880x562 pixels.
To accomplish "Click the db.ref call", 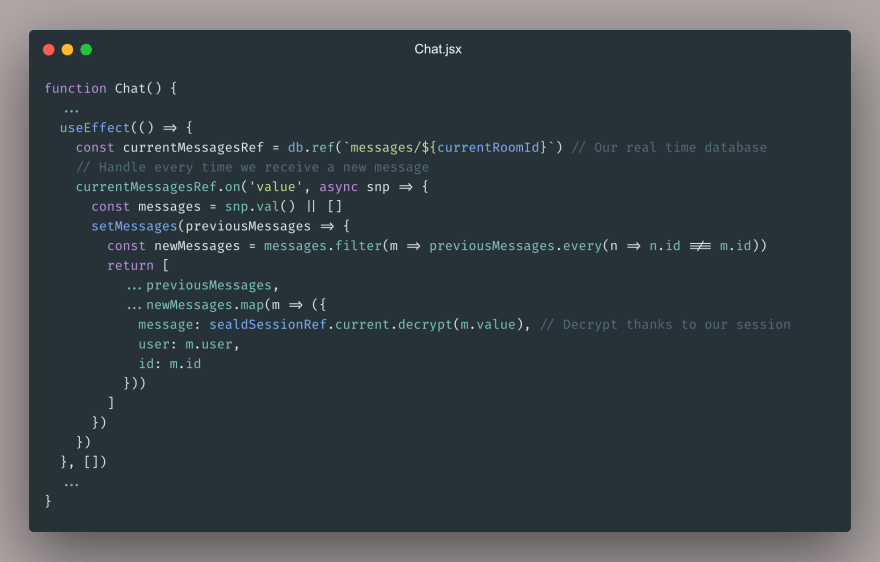I will (x=311, y=148).
